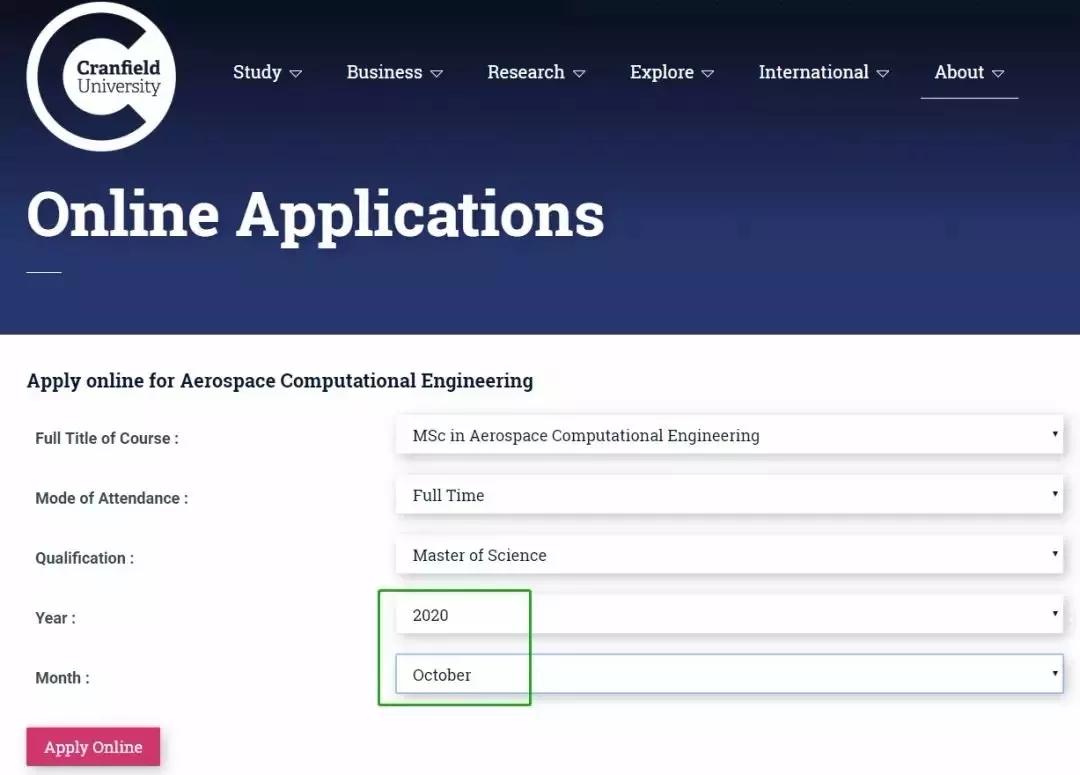Click the chevron beside About
The width and height of the screenshot is (1080, 775).
(997, 73)
